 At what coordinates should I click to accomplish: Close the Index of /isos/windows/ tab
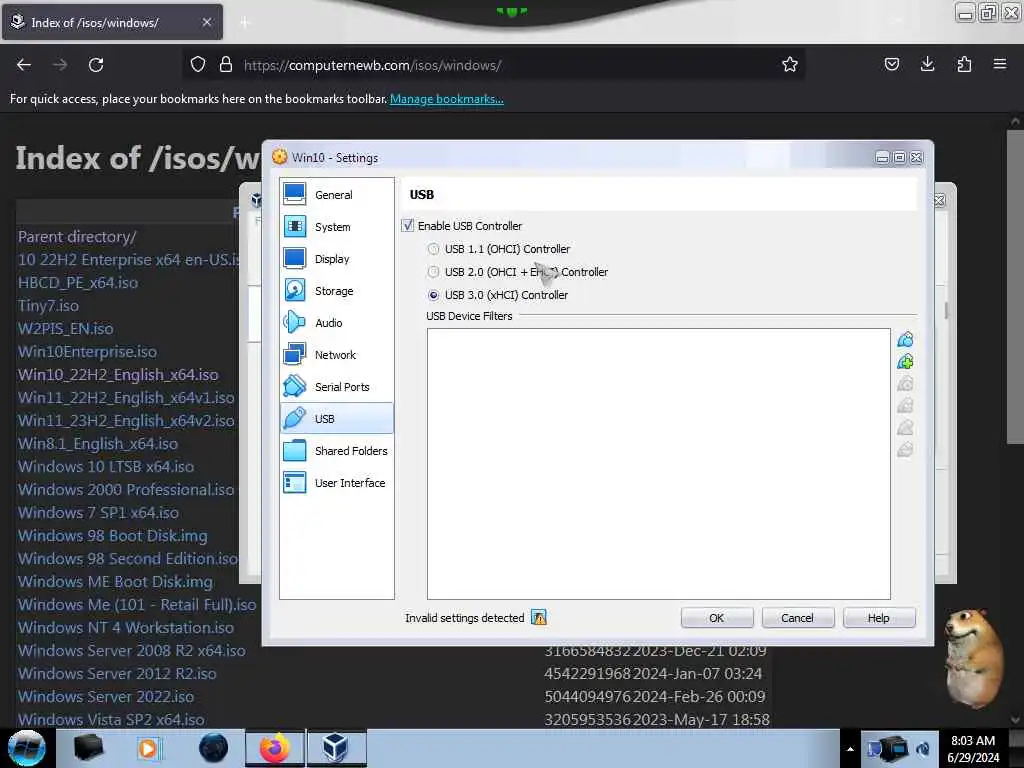(x=207, y=23)
